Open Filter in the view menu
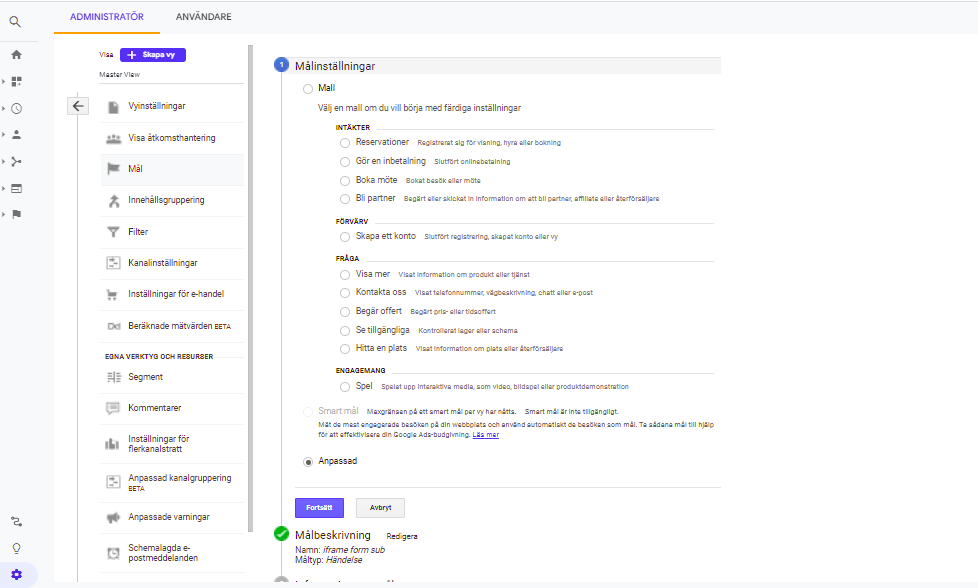 138,232
